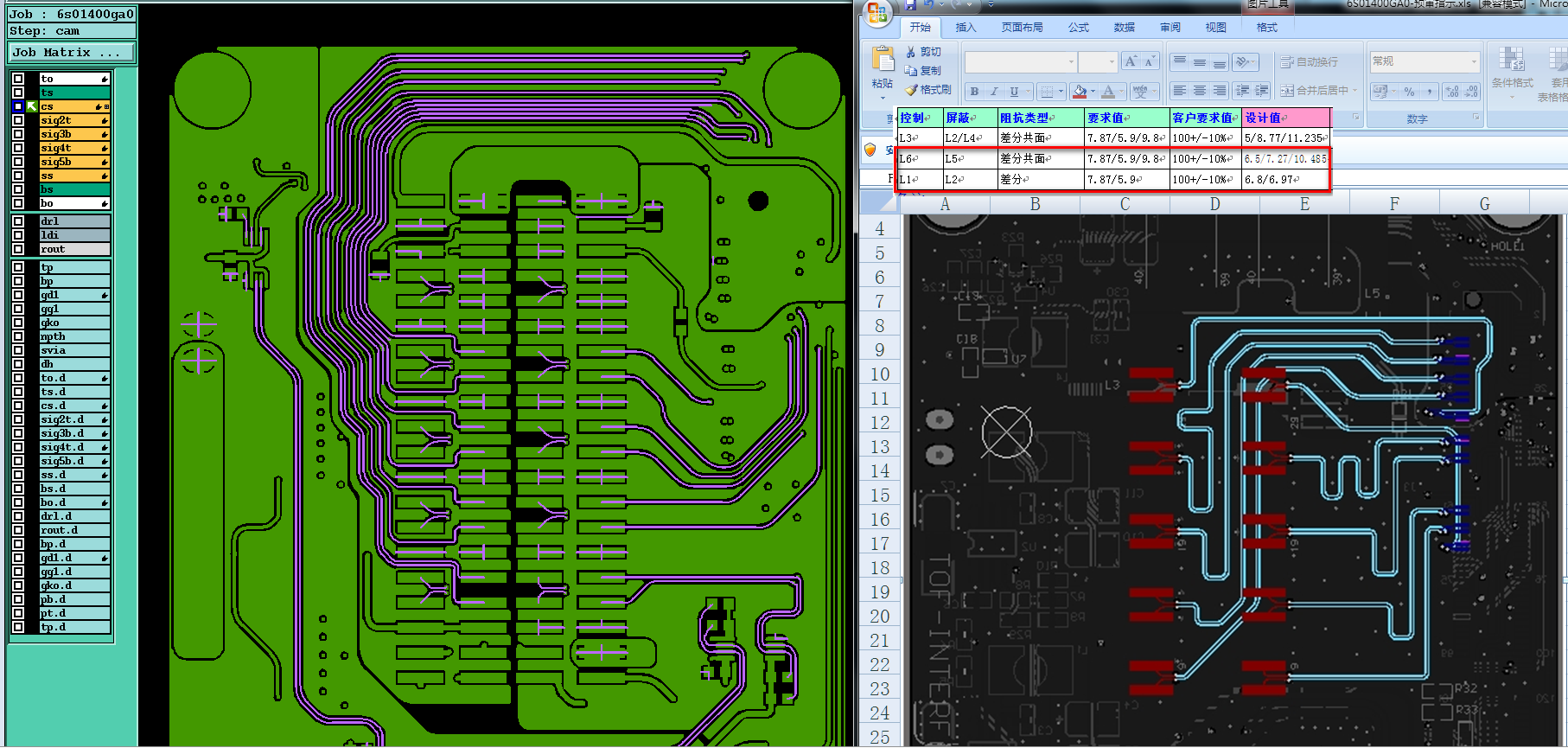Click the Merge & Center (合并后居中) button
The image size is (1568, 748).
click(1314, 90)
